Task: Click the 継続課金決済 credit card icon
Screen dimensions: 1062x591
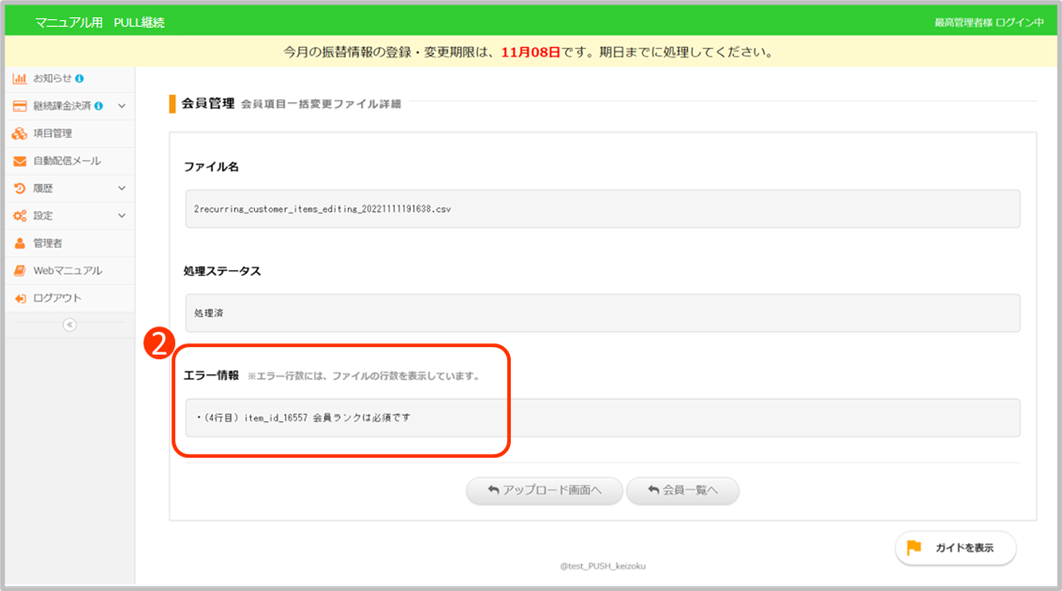Action: (19, 105)
